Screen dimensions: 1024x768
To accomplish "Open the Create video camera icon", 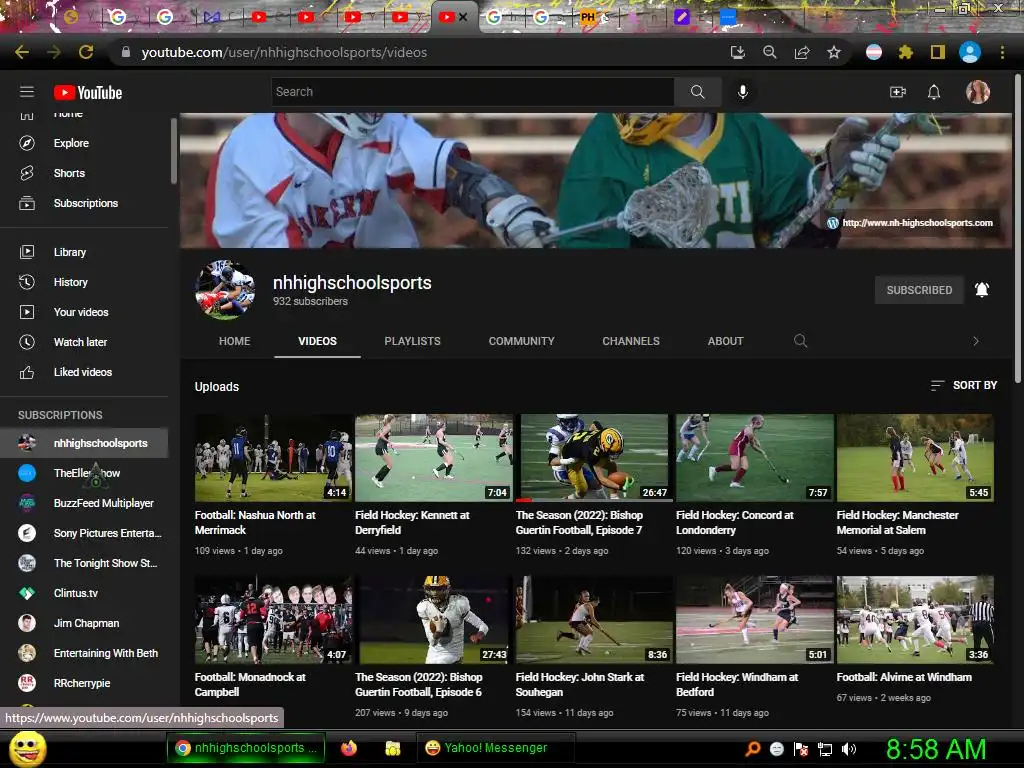I will tap(898, 92).
